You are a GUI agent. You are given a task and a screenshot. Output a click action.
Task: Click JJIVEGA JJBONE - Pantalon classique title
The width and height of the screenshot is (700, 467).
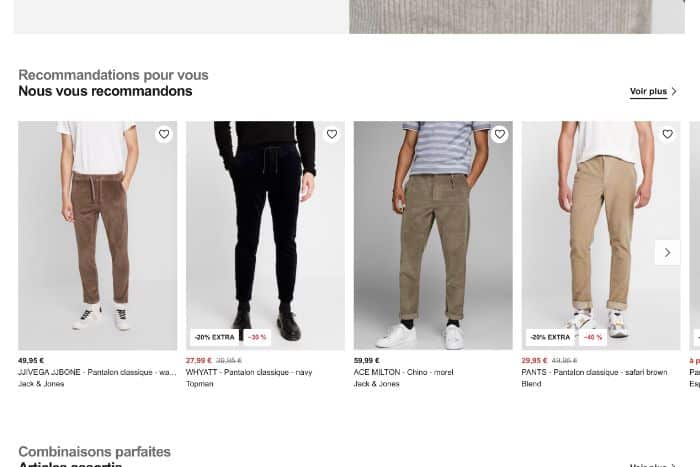click(x=97, y=372)
